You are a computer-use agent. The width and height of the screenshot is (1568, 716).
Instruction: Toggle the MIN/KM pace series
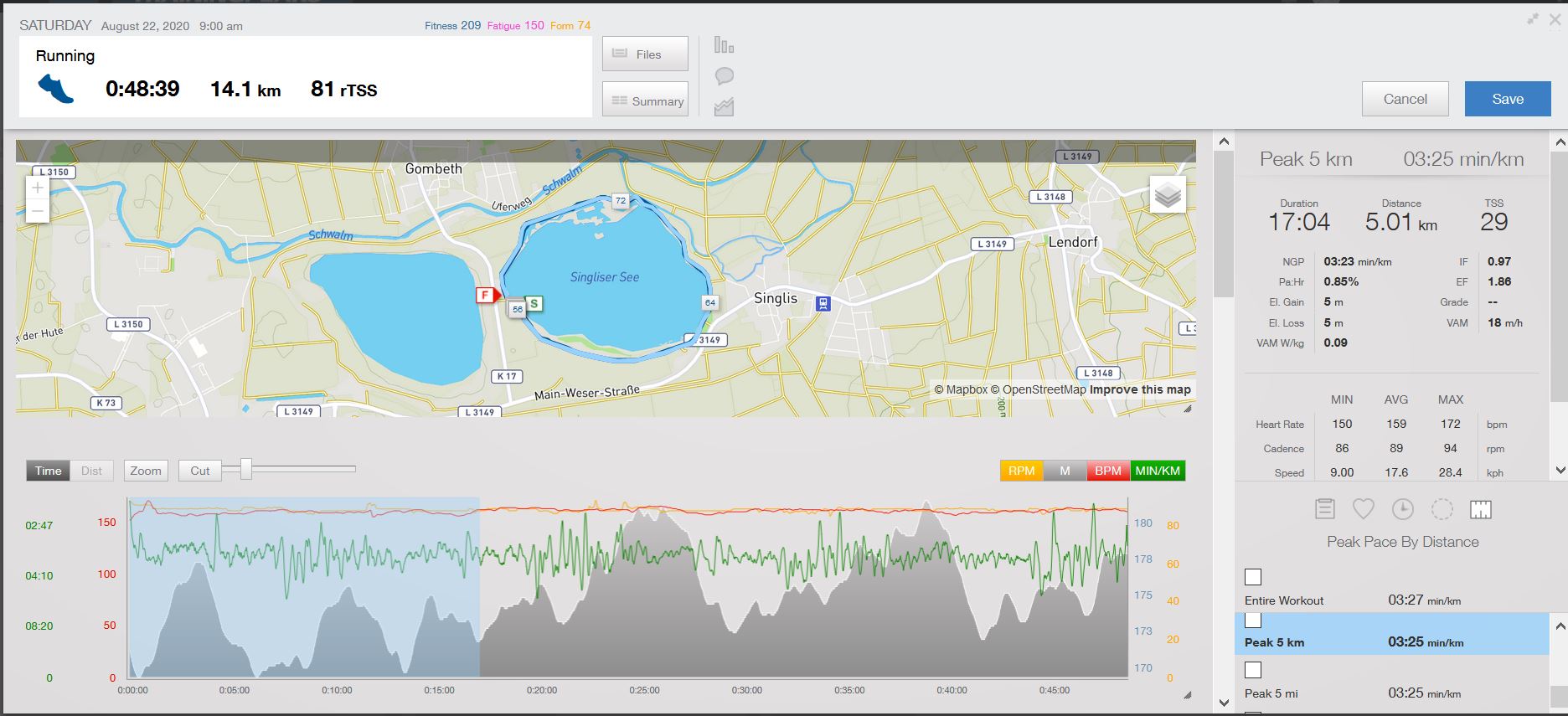1158,471
